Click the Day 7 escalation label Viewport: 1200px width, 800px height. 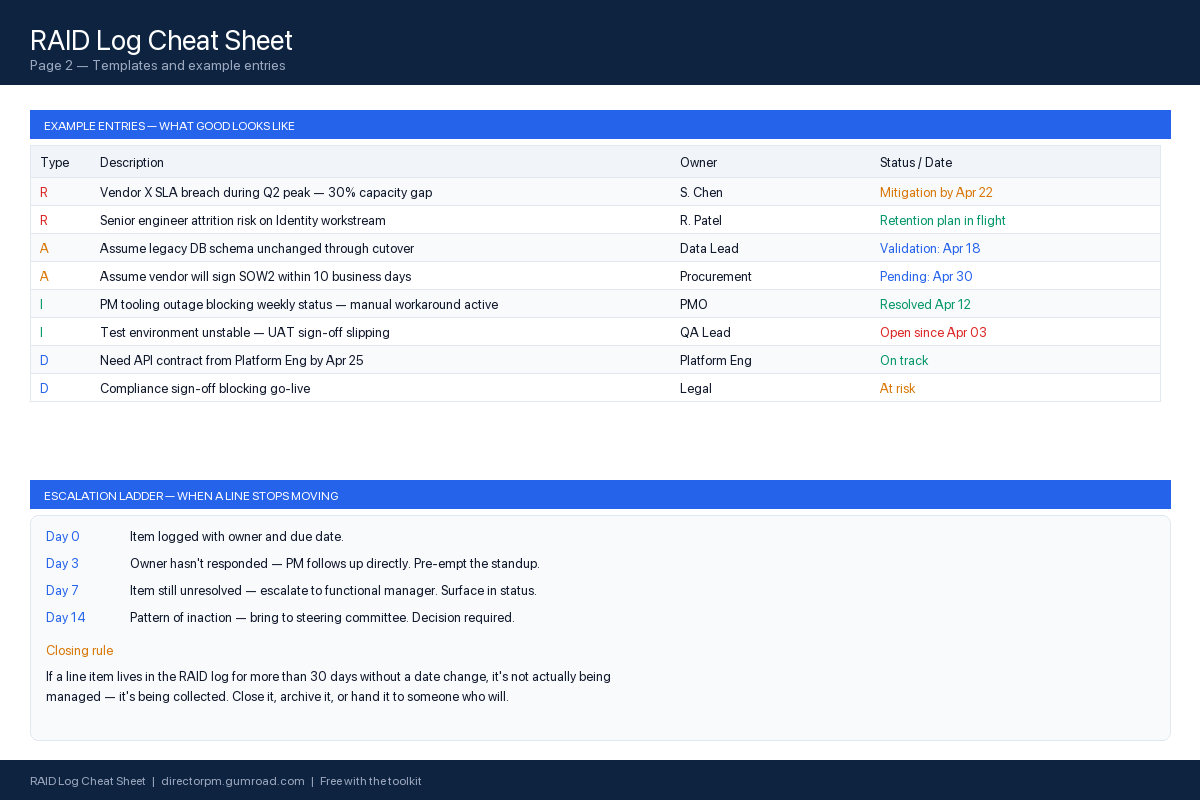pos(62,591)
